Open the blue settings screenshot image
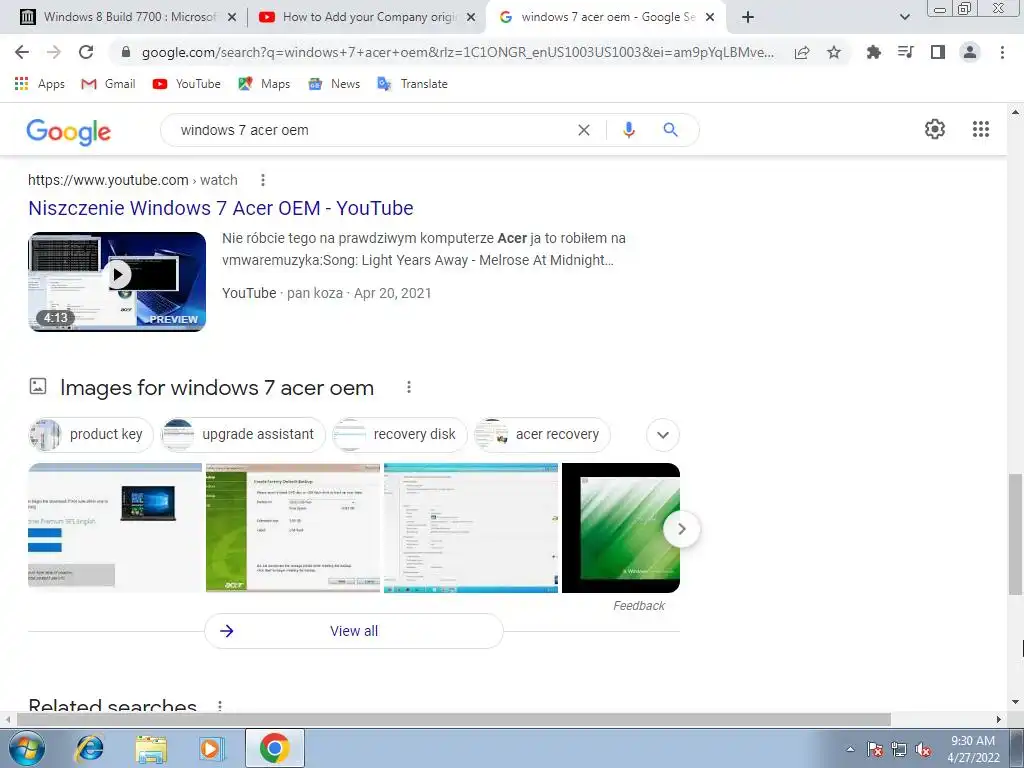 [x=471, y=528]
